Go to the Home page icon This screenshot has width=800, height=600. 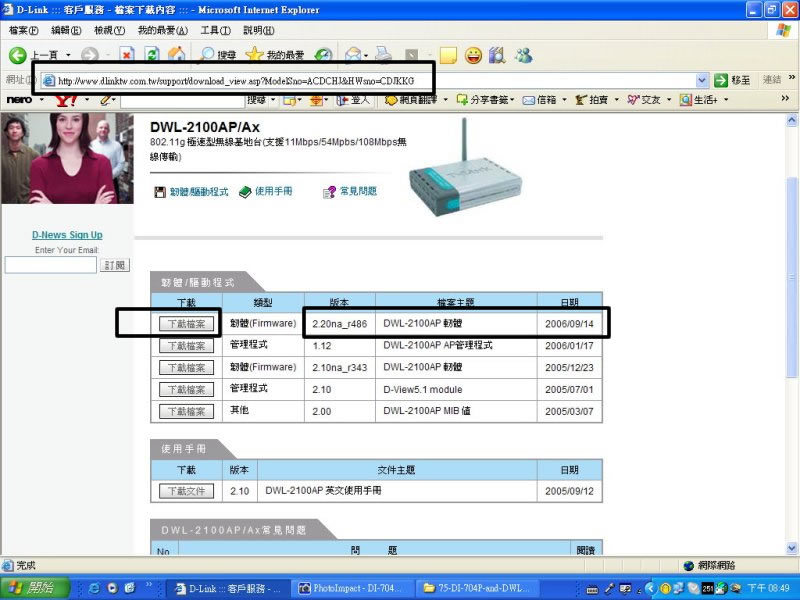[x=177, y=55]
